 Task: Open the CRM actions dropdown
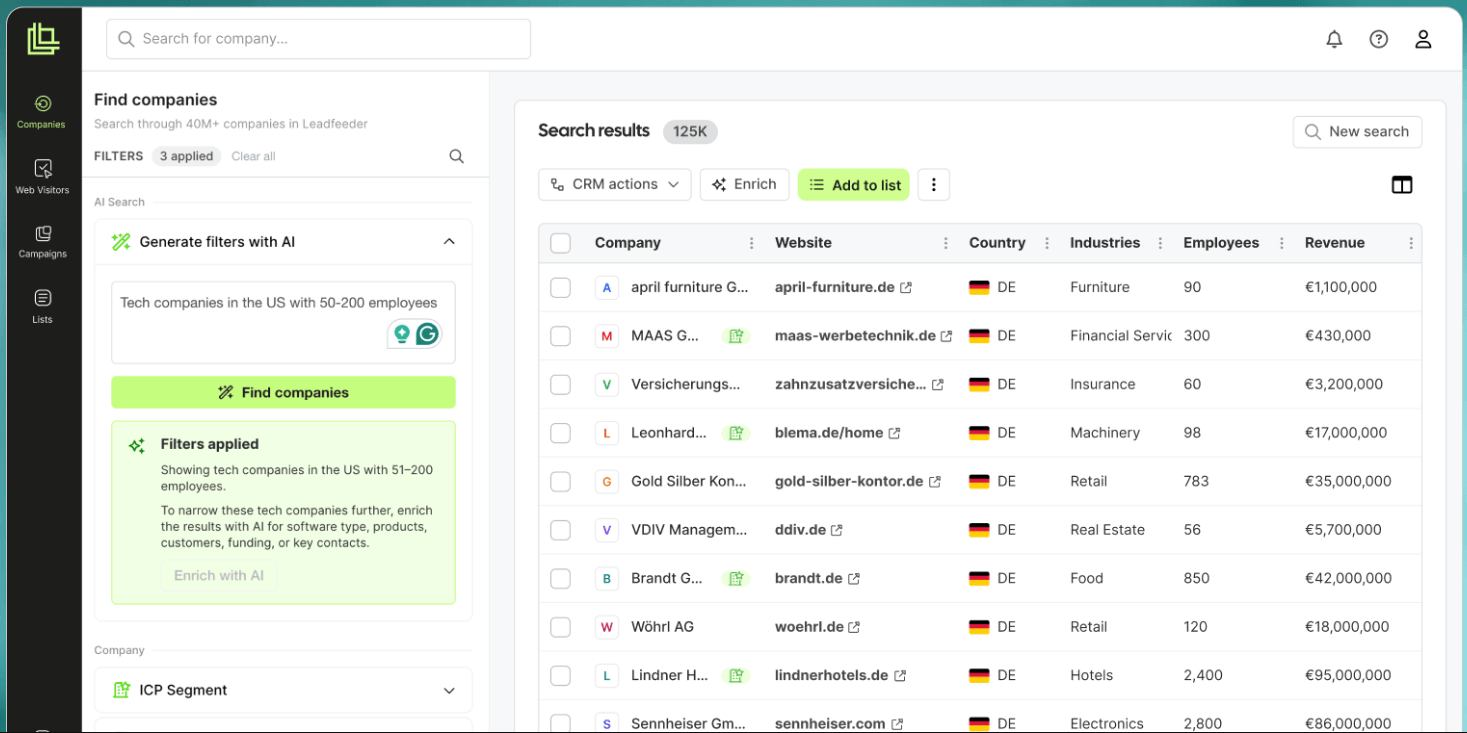[x=615, y=185]
